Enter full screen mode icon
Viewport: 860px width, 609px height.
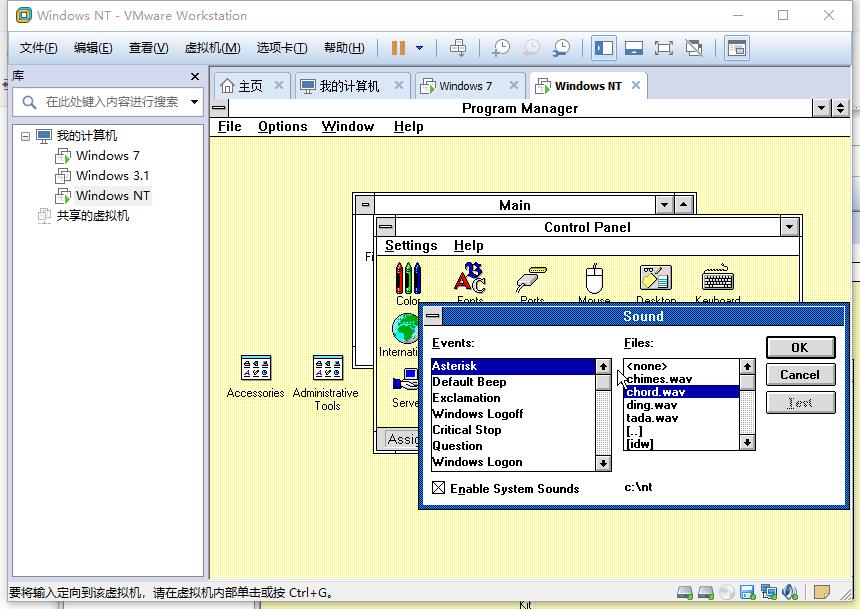click(x=664, y=48)
